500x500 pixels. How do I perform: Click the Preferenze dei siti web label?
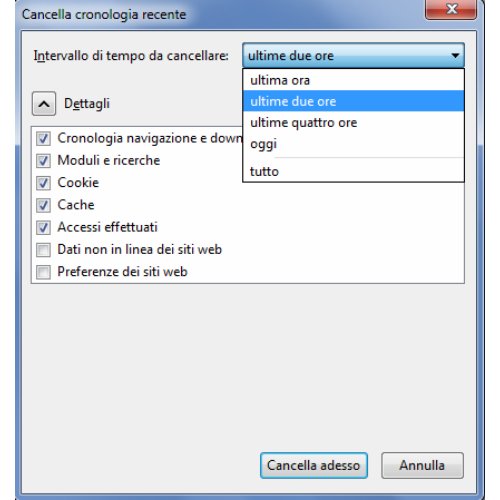click(122, 272)
